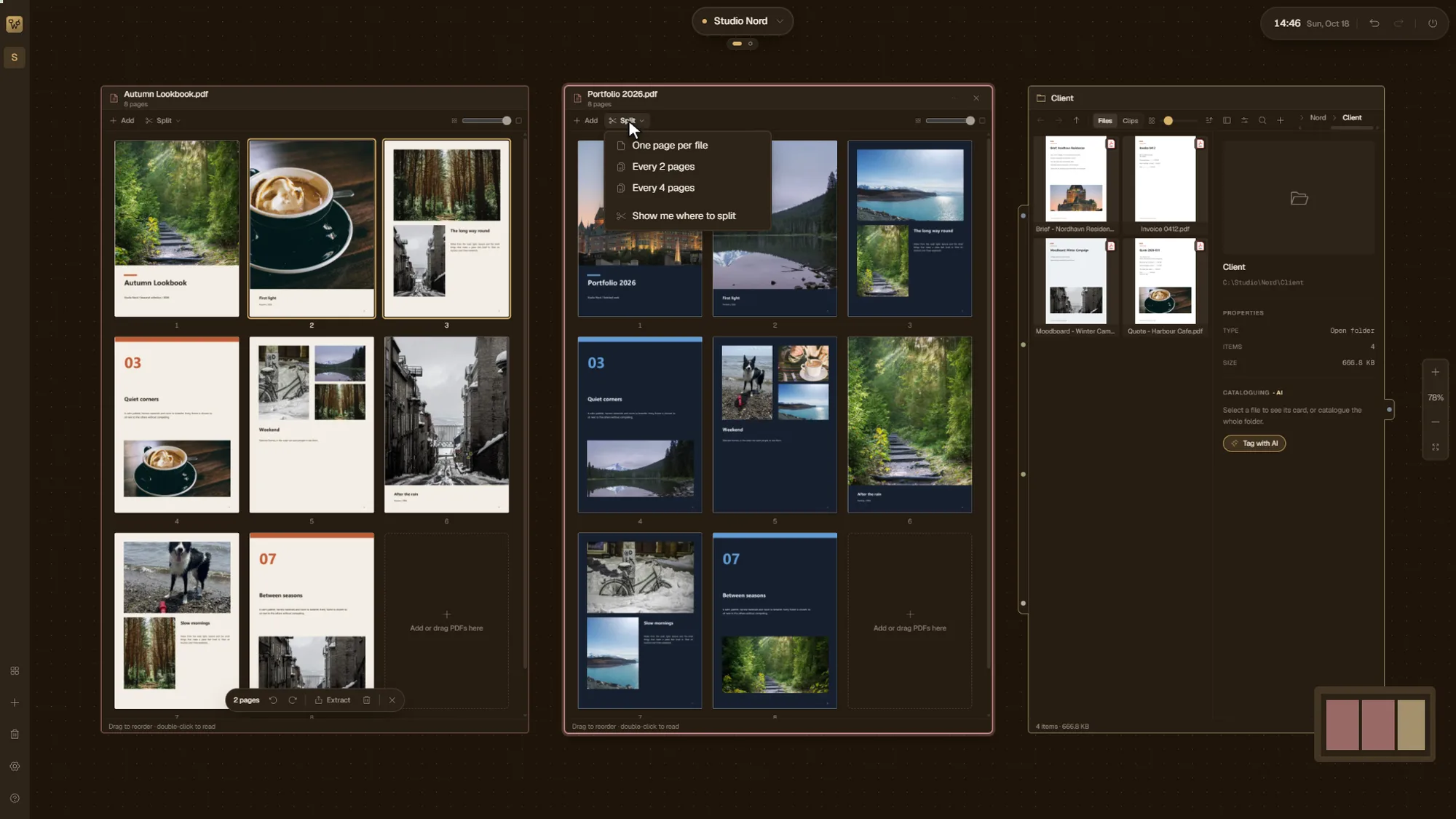1456x819 pixels.
Task: Adjust the icon size slider in Client panel
Action: coord(1180,121)
